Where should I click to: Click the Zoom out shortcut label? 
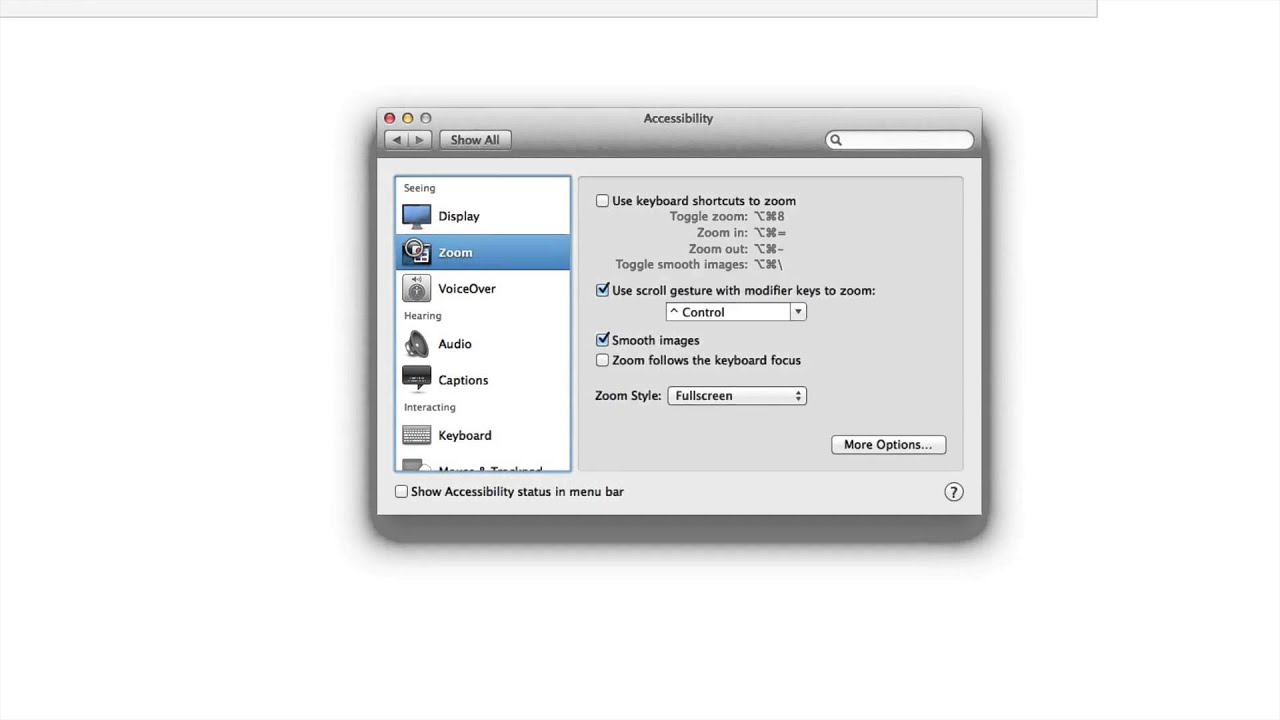tap(718, 249)
